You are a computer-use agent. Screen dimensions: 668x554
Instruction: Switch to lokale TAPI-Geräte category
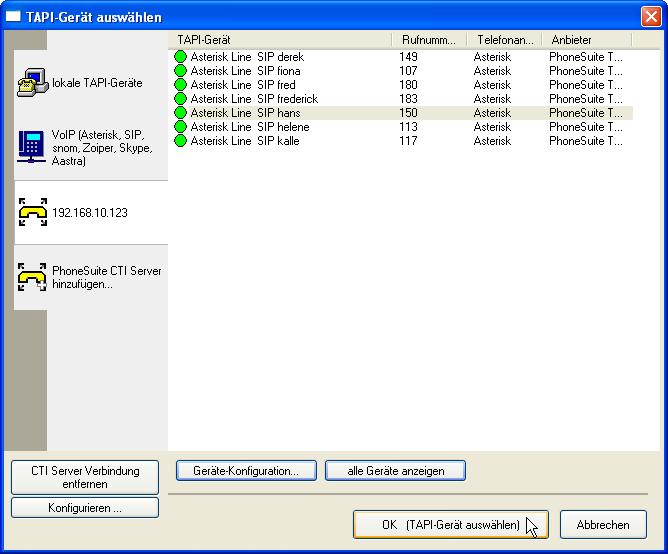coord(97,83)
